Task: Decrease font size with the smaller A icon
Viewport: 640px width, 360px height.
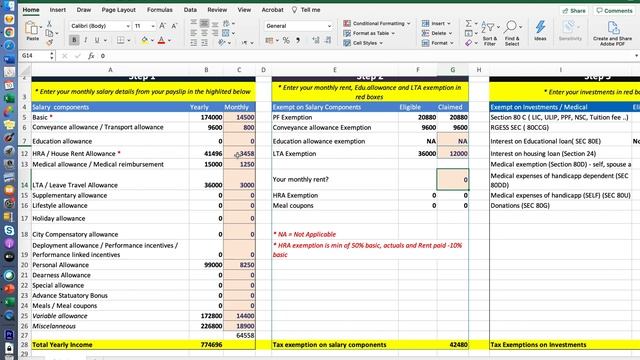Action: 174,26
